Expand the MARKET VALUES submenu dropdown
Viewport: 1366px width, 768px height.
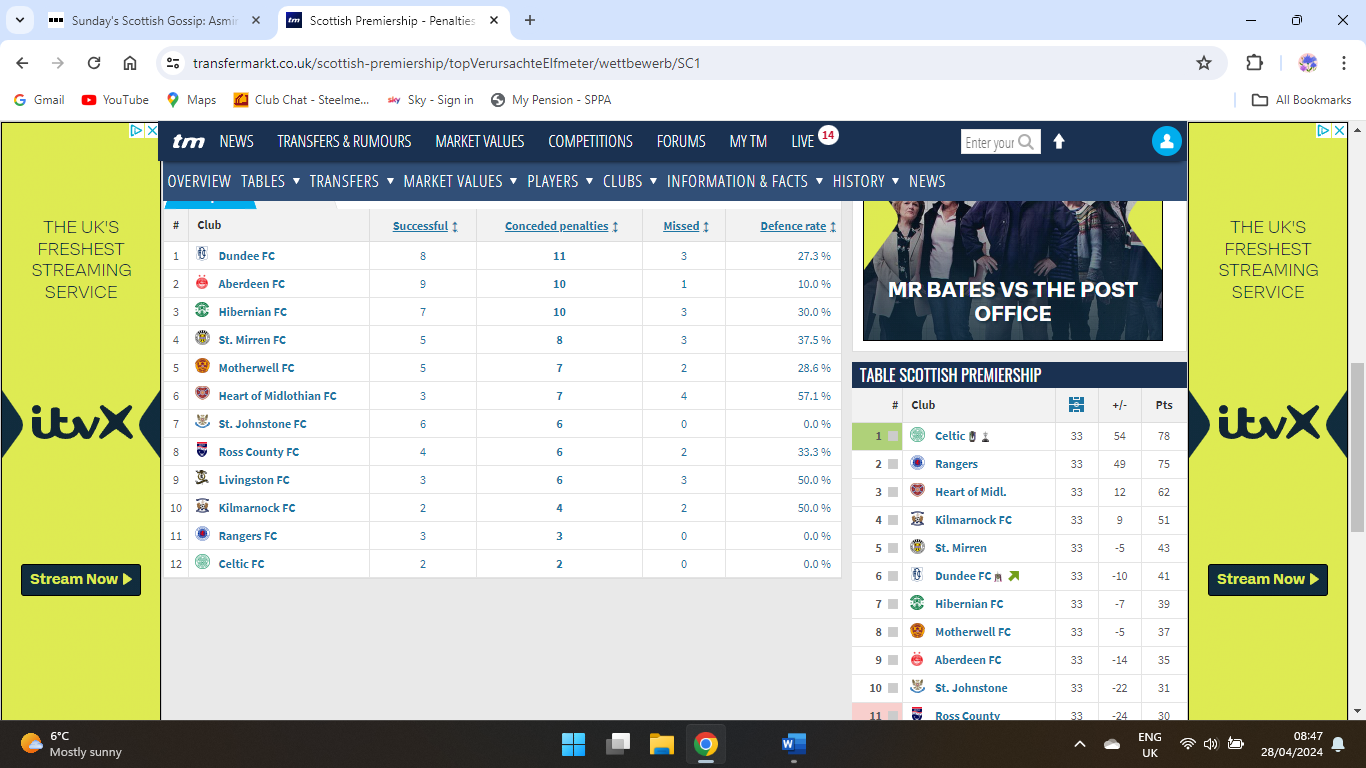tap(460, 181)
